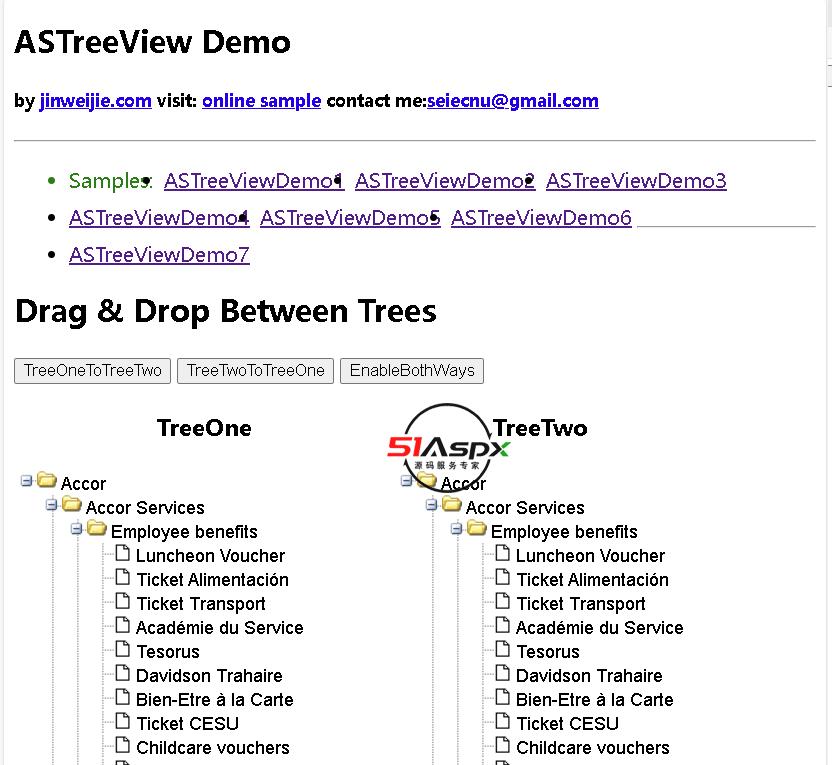Screen dimensions: 832x765
Task: Click the Childcare vouchers file icon in TreeTwo
Action: [502, 745]
